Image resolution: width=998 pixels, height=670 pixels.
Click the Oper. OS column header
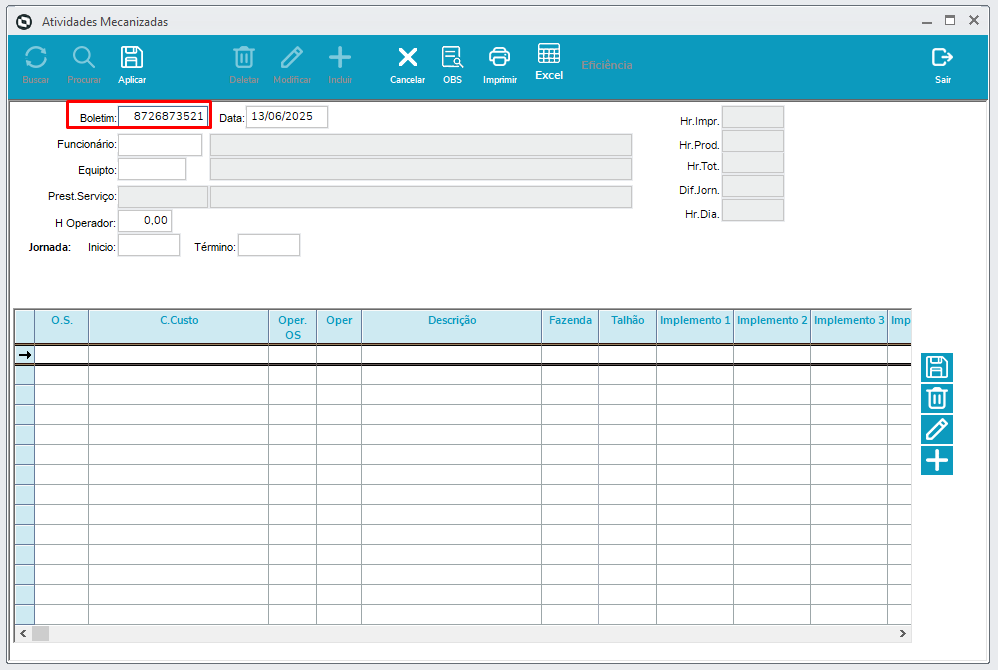click(x=292, y=327)
